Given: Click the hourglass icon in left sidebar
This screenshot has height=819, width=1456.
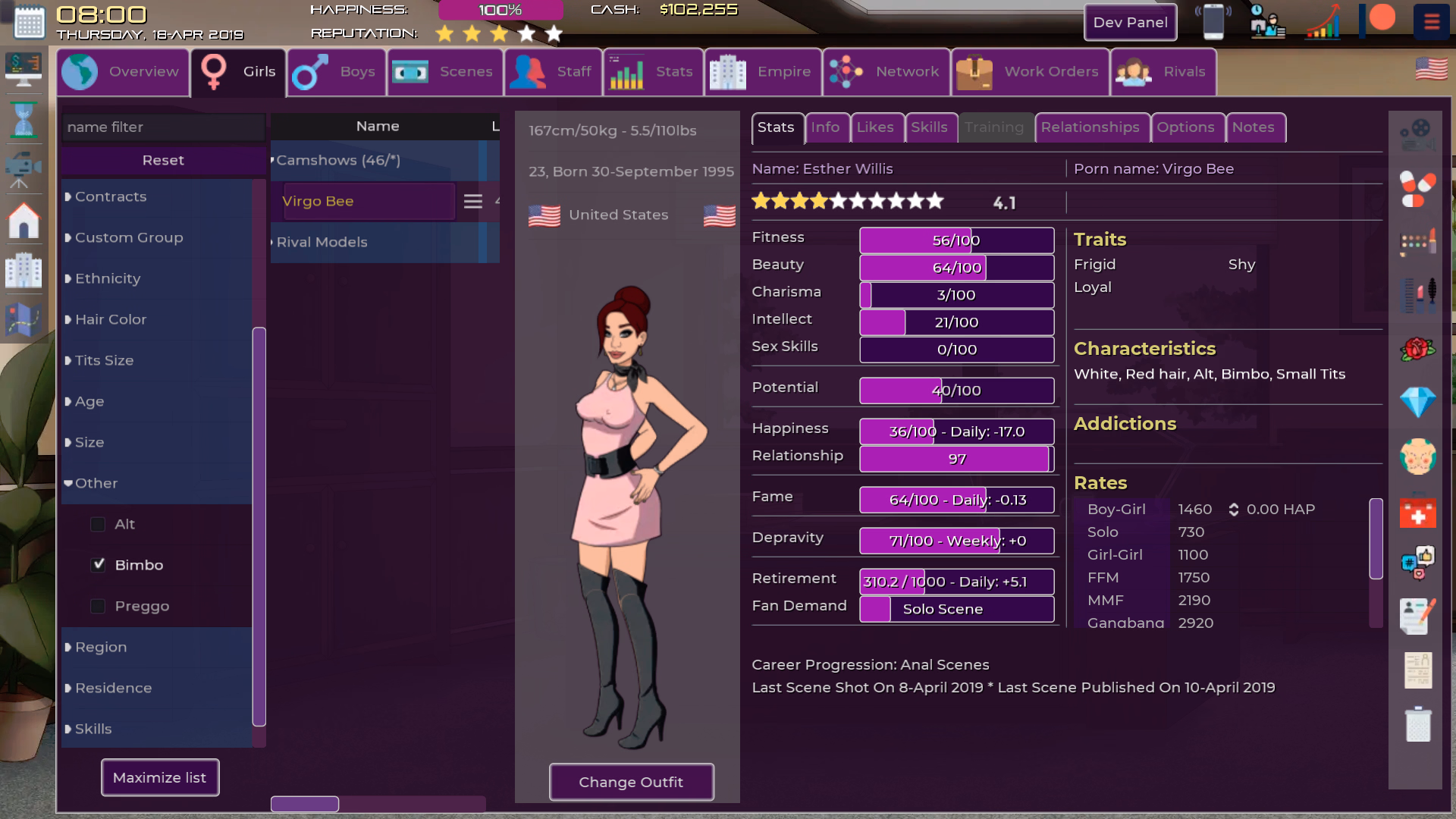Looking at the screenshot, I should (x=24, y=120).
